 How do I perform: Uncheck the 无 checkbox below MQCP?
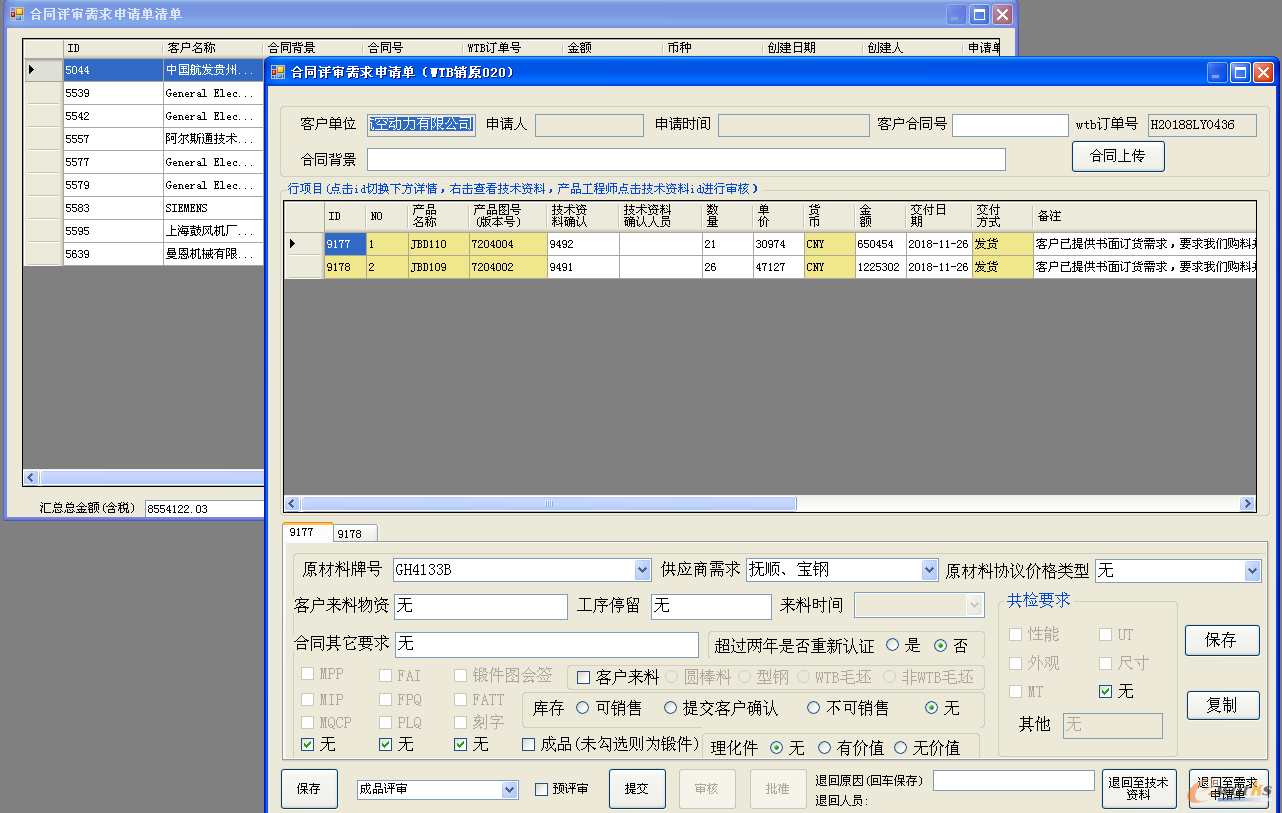(x=308, y=744)
